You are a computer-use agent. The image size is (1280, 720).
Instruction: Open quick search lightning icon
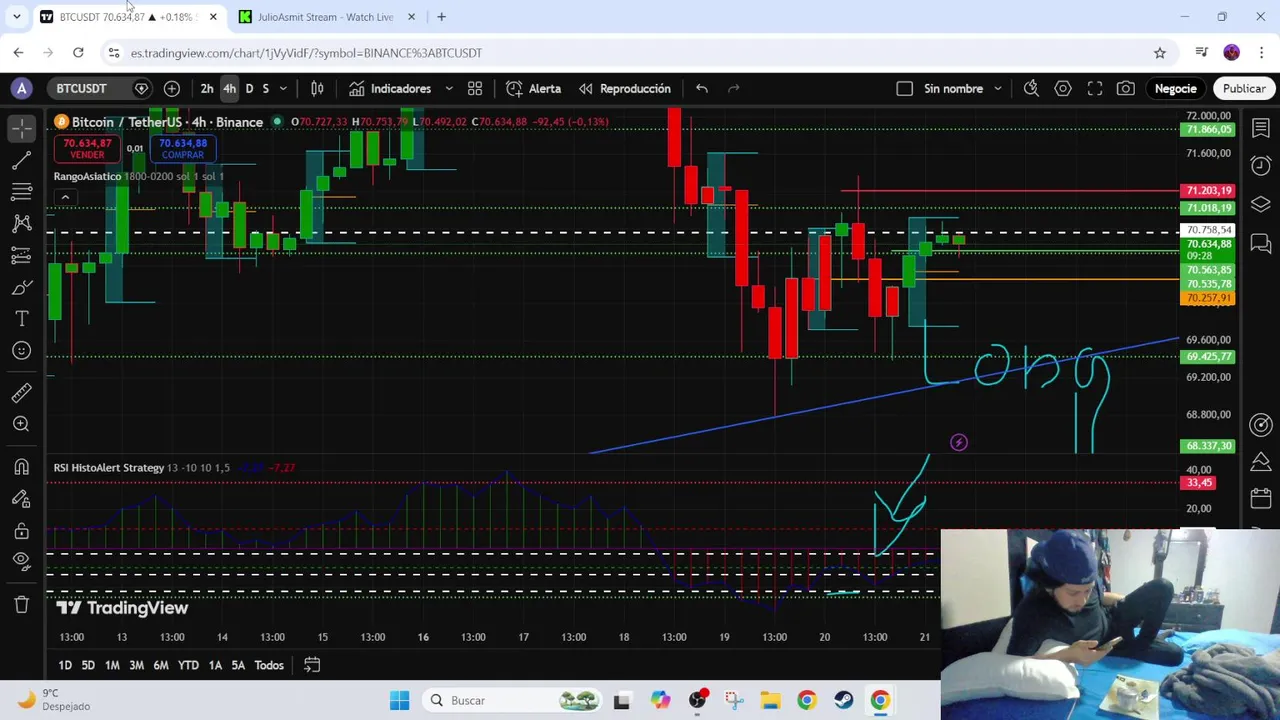(x=1031, y=89)
